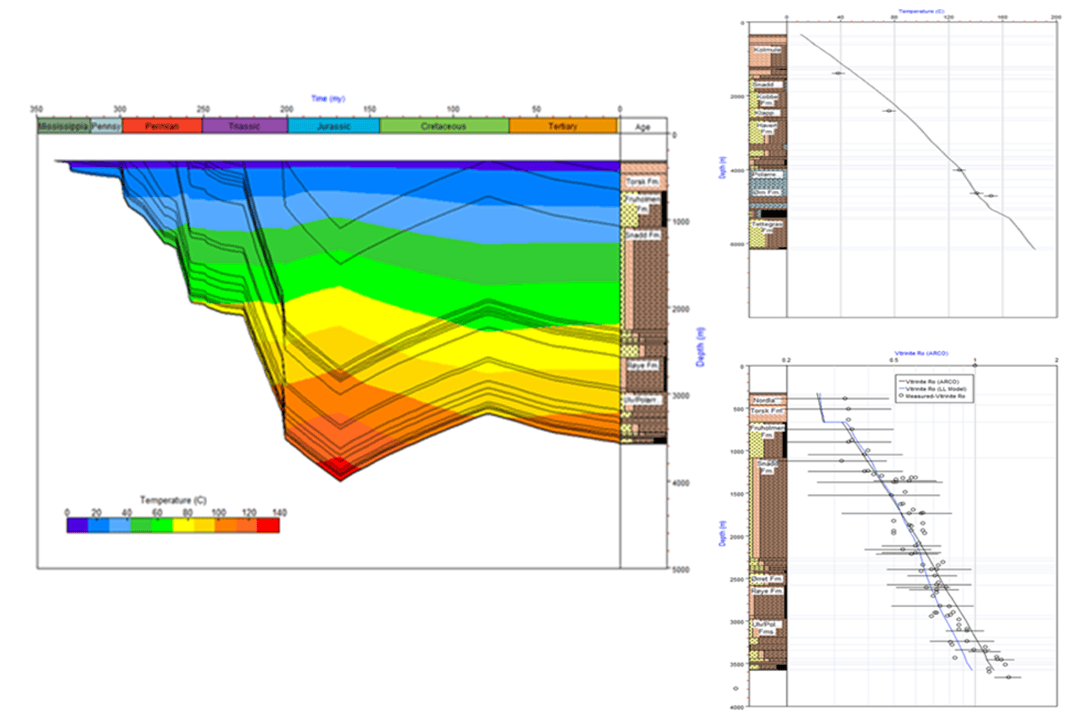1089x726 pixels.
Task: Click the Ørret Fm. label in vitrinite plot column
Action: point(767,579)
